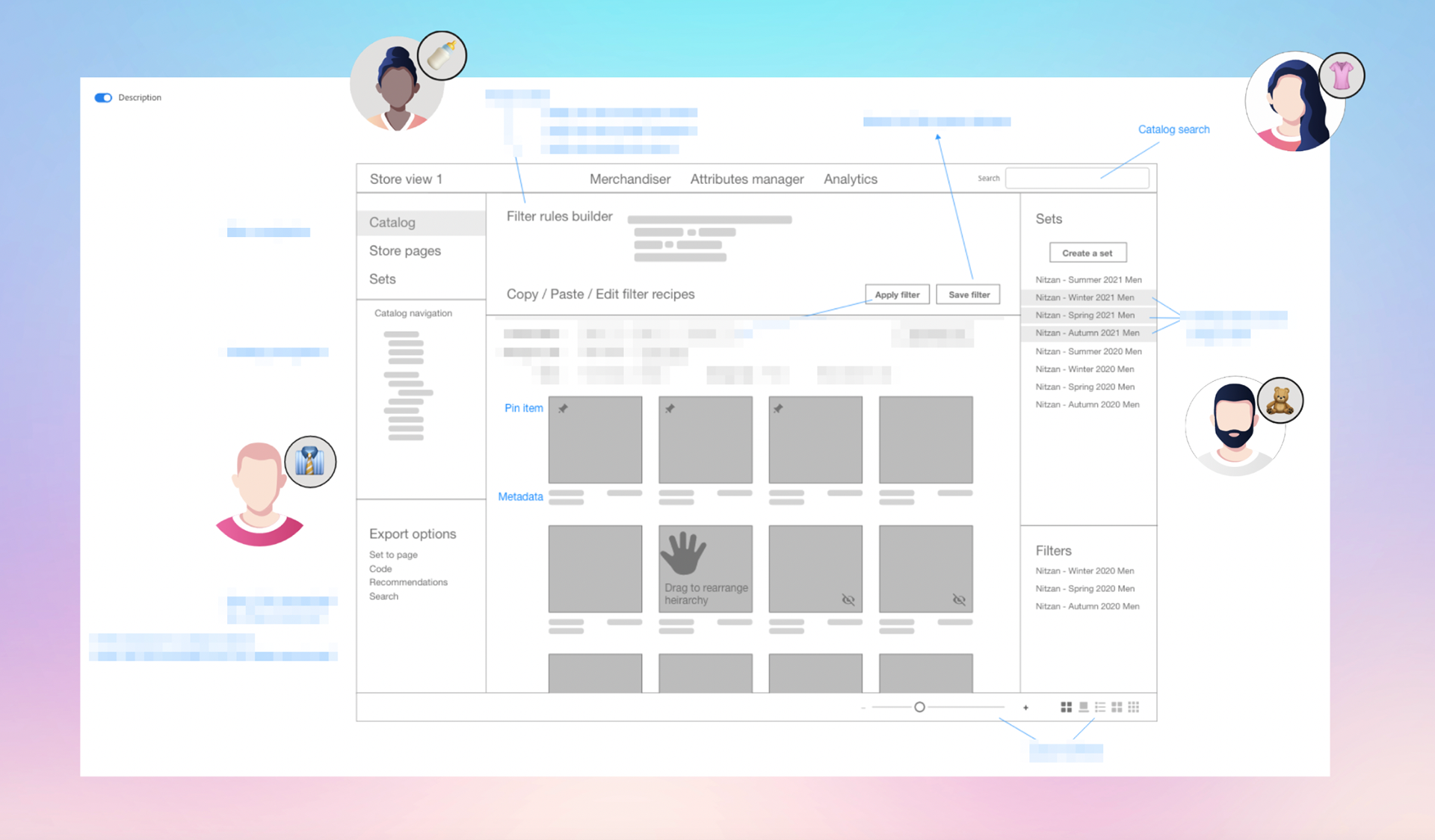Screen dimensions: 1435x840
Task: Click the fourth product tile in first row
Action: click(926, 440)
